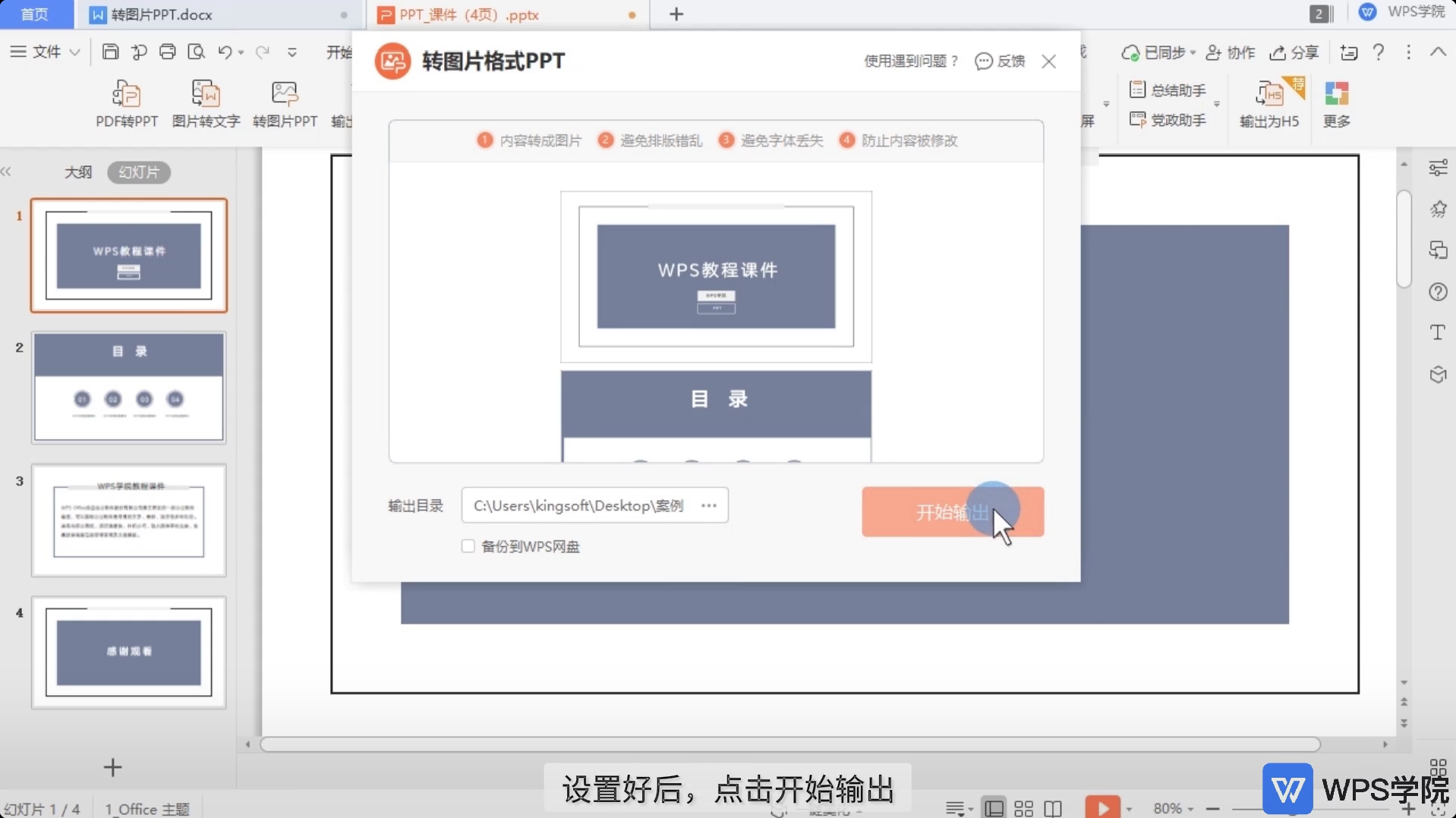Click the 输出为H5 icon
The width and height of the screenshot is (1456, 818).
click(x=1269, y=95)
